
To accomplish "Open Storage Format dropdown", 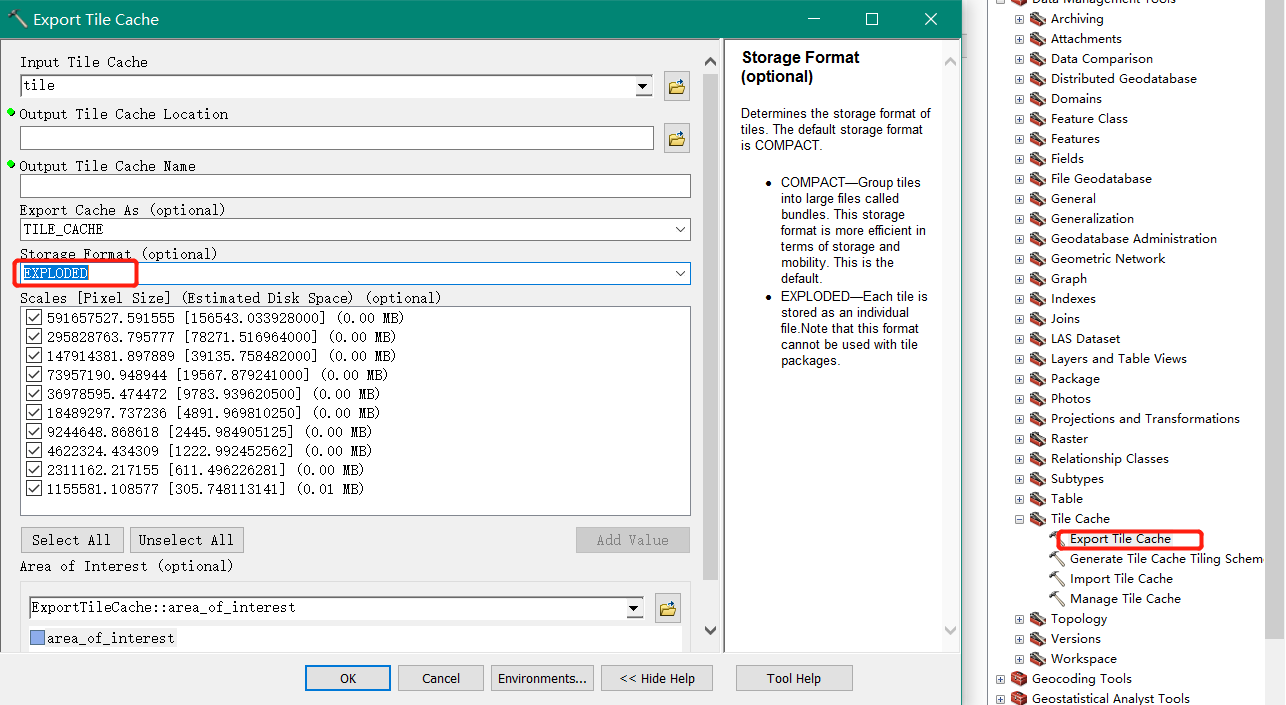I will tap(680, 273).
